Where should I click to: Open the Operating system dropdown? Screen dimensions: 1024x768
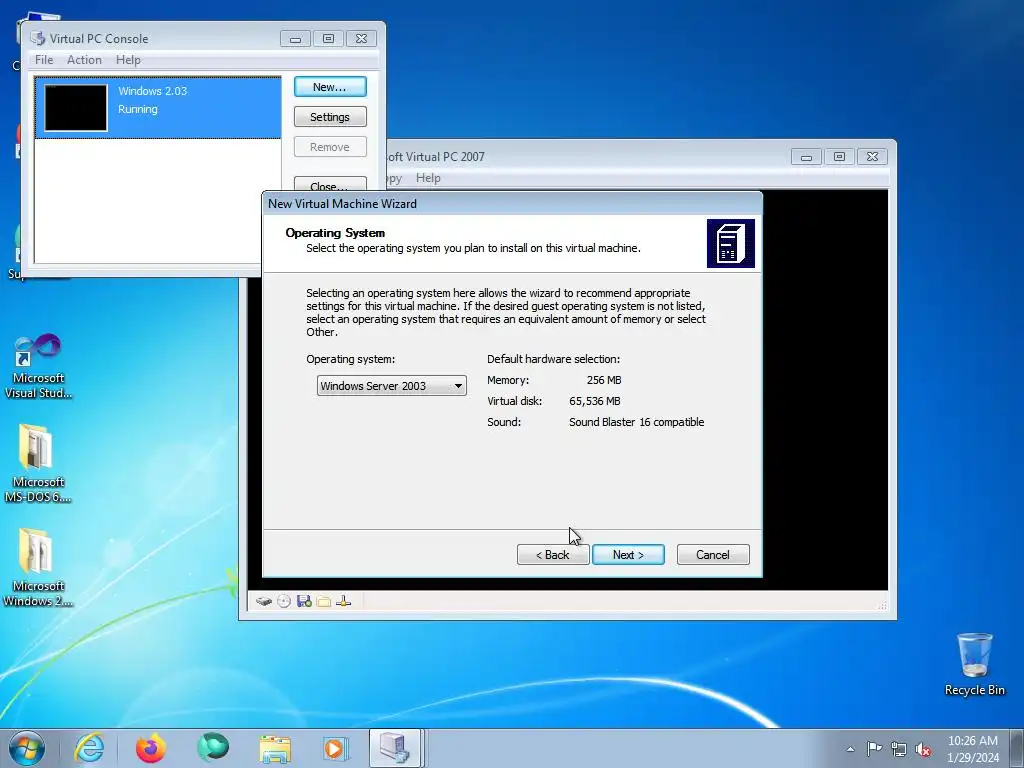click(392, 386)
